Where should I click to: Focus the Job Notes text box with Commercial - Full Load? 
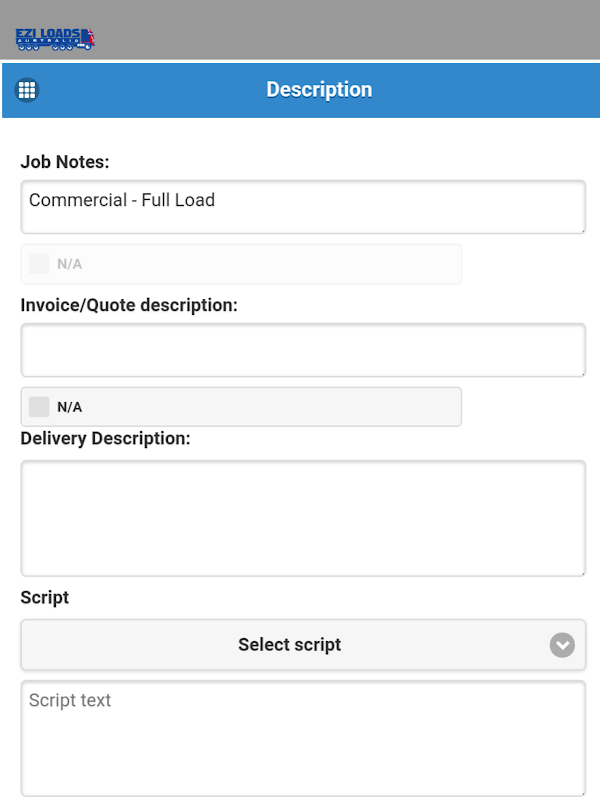(300, 207)
